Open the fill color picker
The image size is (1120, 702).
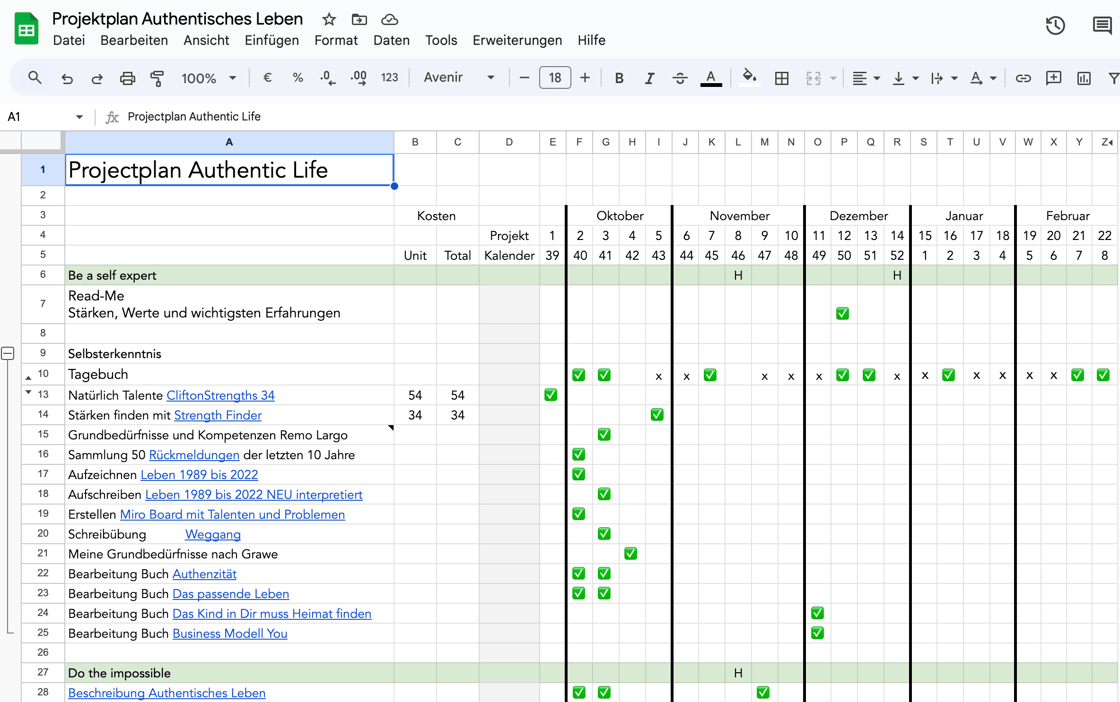point(749,78)
